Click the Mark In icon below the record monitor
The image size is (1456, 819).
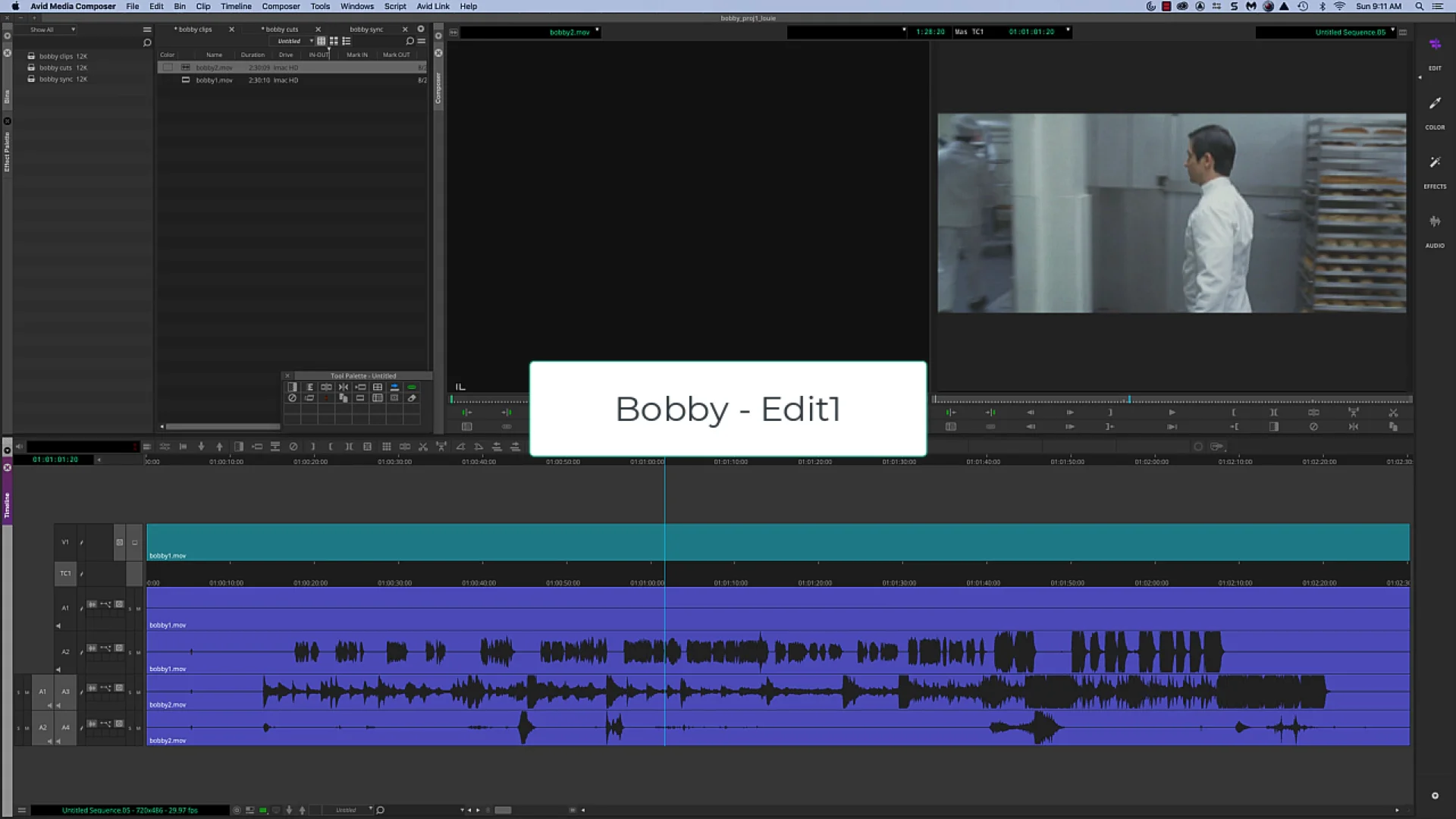coord(1234,412)
